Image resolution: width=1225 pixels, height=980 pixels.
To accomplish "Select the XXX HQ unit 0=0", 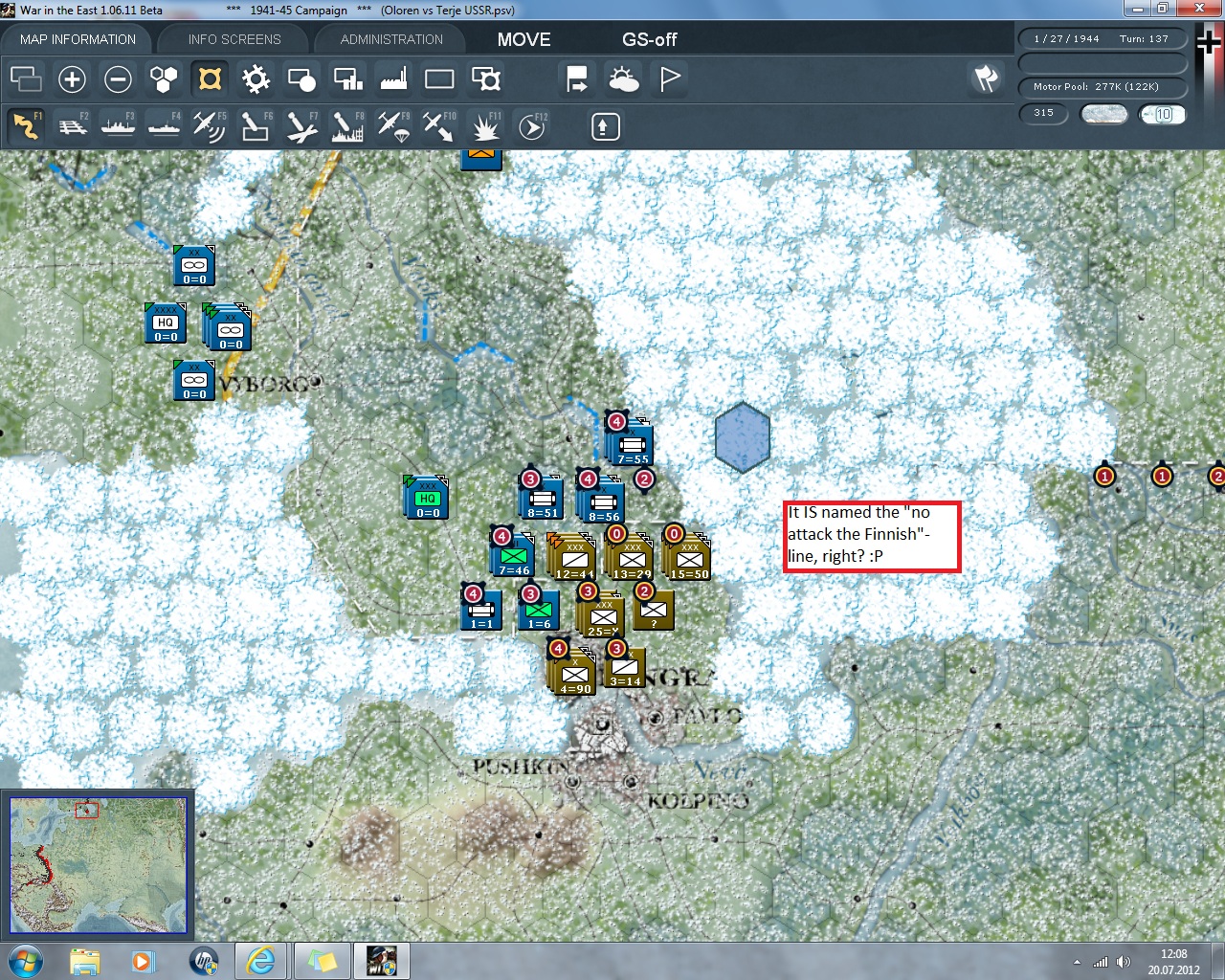I will [x=427, y=498].
